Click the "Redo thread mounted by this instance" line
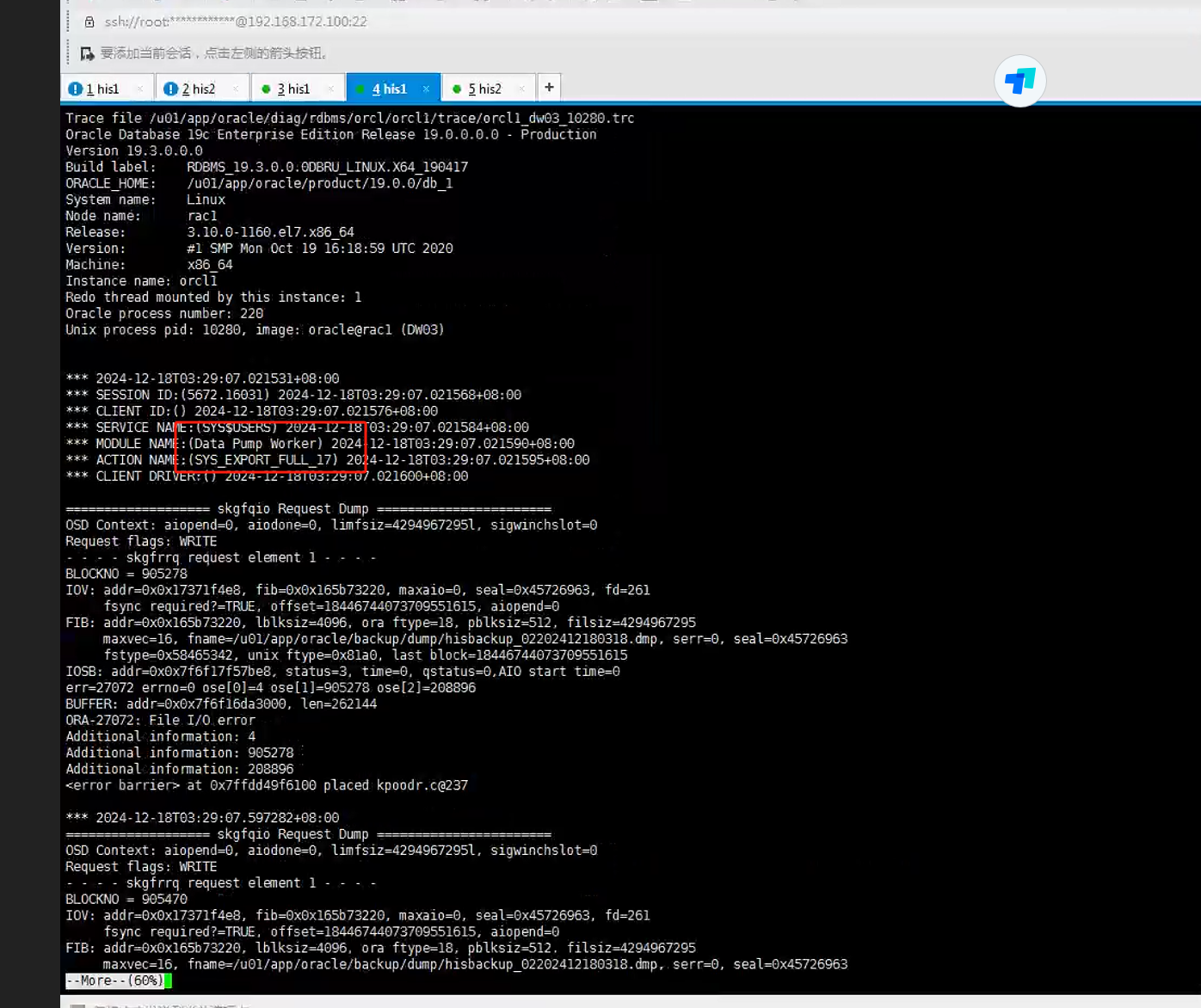Viewport: 1201px width, 1008px height. click(213, 298)
